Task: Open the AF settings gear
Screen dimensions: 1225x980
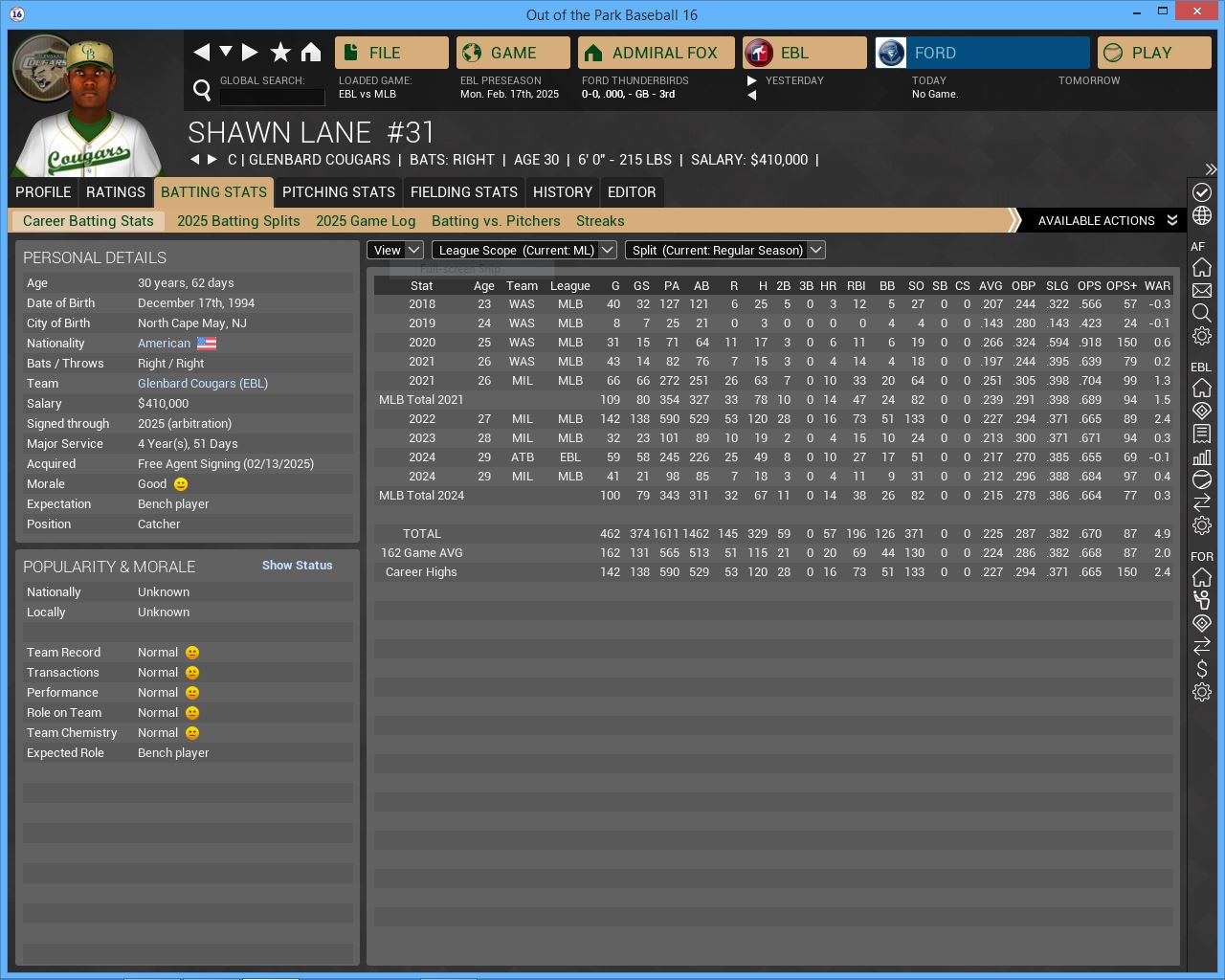Action: [1202, 336]
